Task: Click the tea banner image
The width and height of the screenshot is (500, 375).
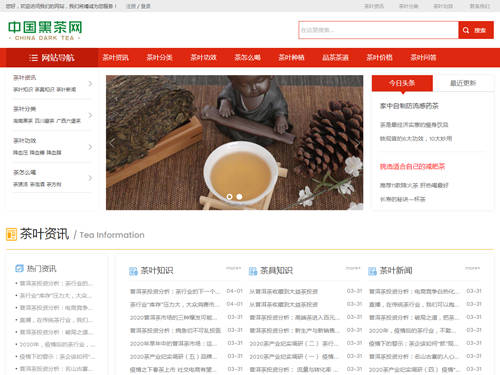Action: (x=235, y=143)
